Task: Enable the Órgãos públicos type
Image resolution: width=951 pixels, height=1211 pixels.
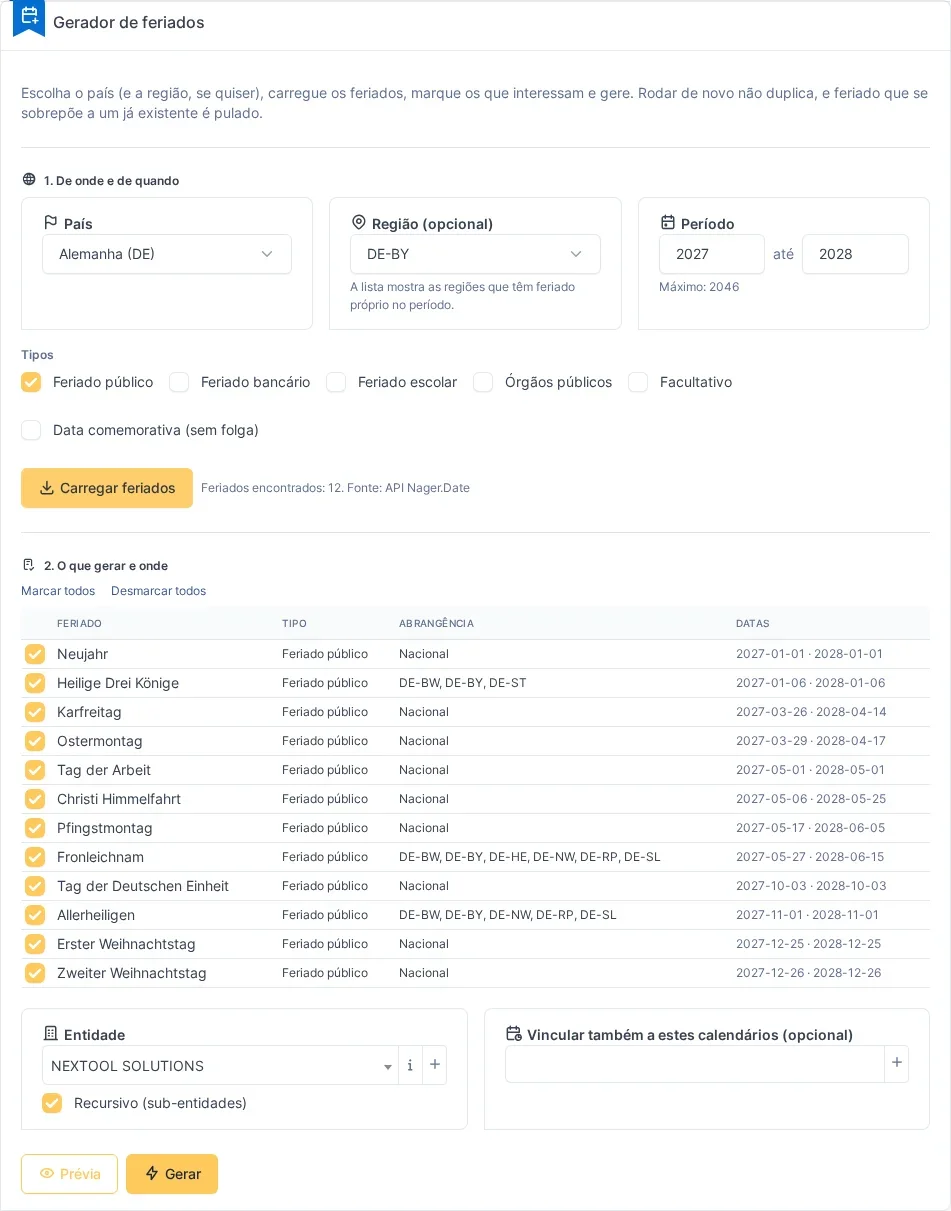Action: pyautogui.click(x=483, y=382)
